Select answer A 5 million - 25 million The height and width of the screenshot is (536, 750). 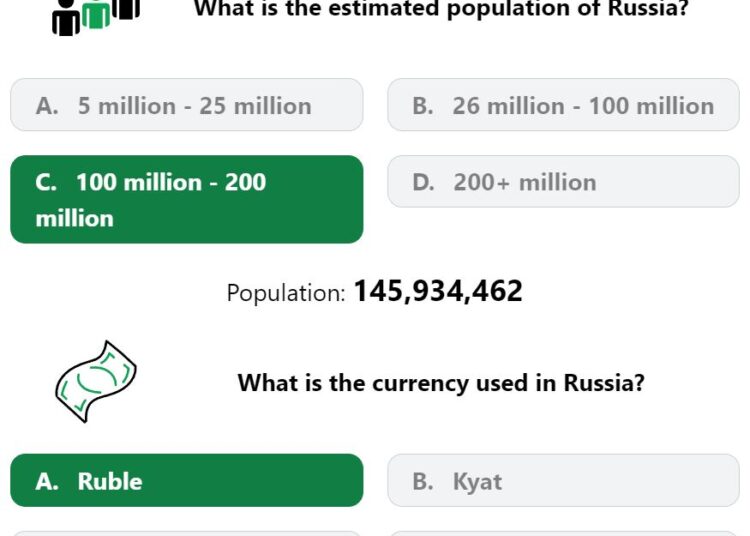pos(187,105)
